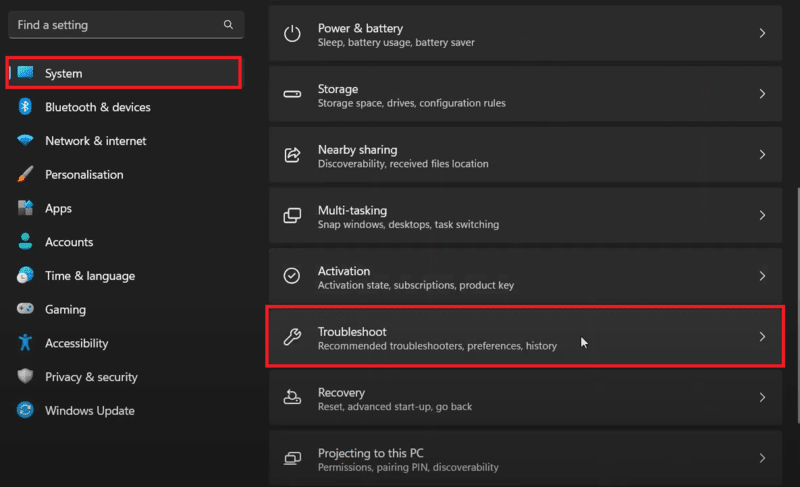Click the Power & battery icon
Screen dimensions: 800x487
[292, 33]
